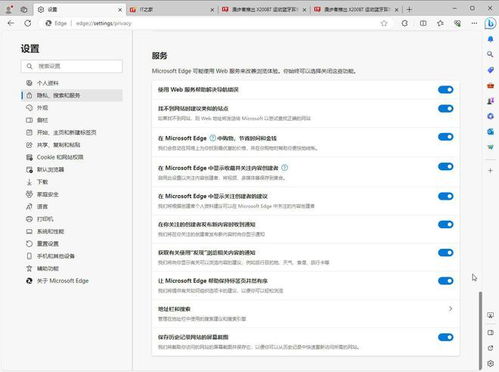Screen dimensions: 499x372
Task: Open '下载' settings section
Action: pos(72,182)
